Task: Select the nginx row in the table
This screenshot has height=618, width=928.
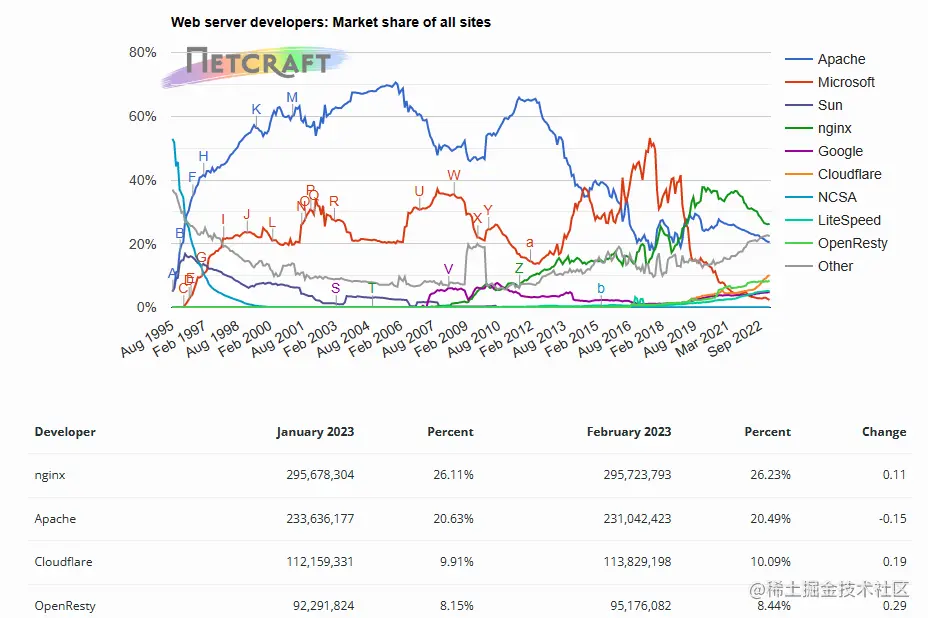Action: 470,475
